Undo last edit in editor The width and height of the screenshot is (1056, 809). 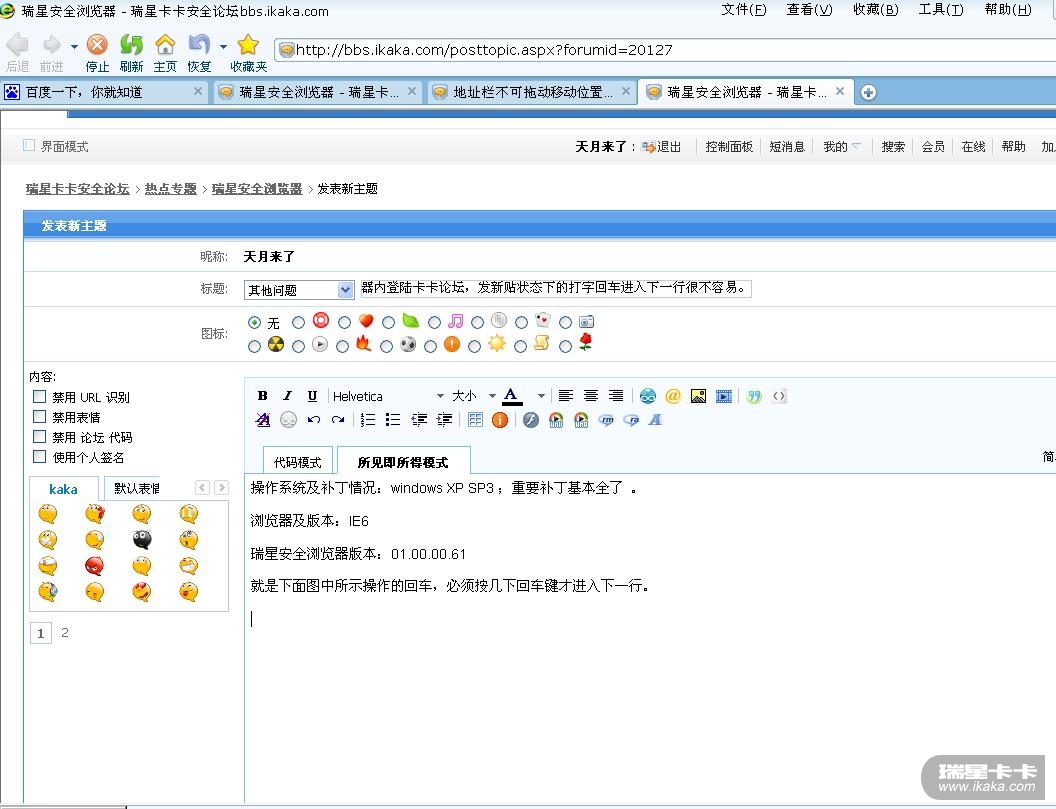coord(313,420)
